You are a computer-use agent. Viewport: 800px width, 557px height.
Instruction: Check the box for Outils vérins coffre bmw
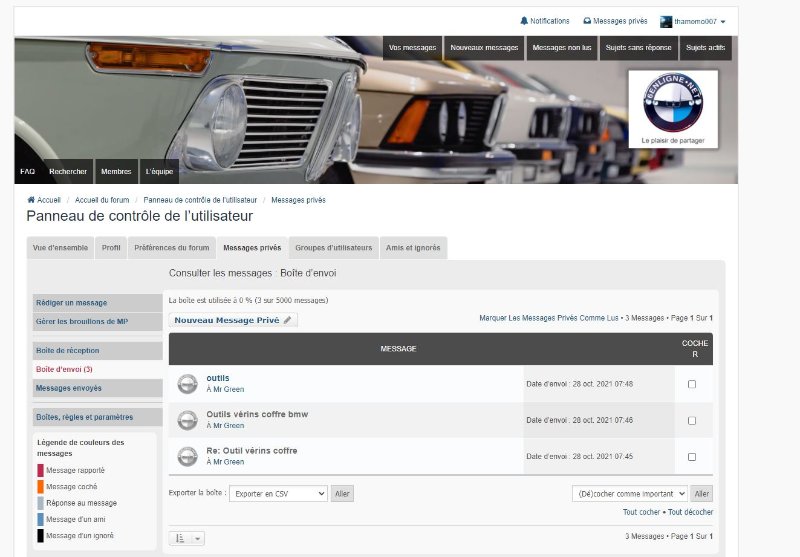(692, 421)
